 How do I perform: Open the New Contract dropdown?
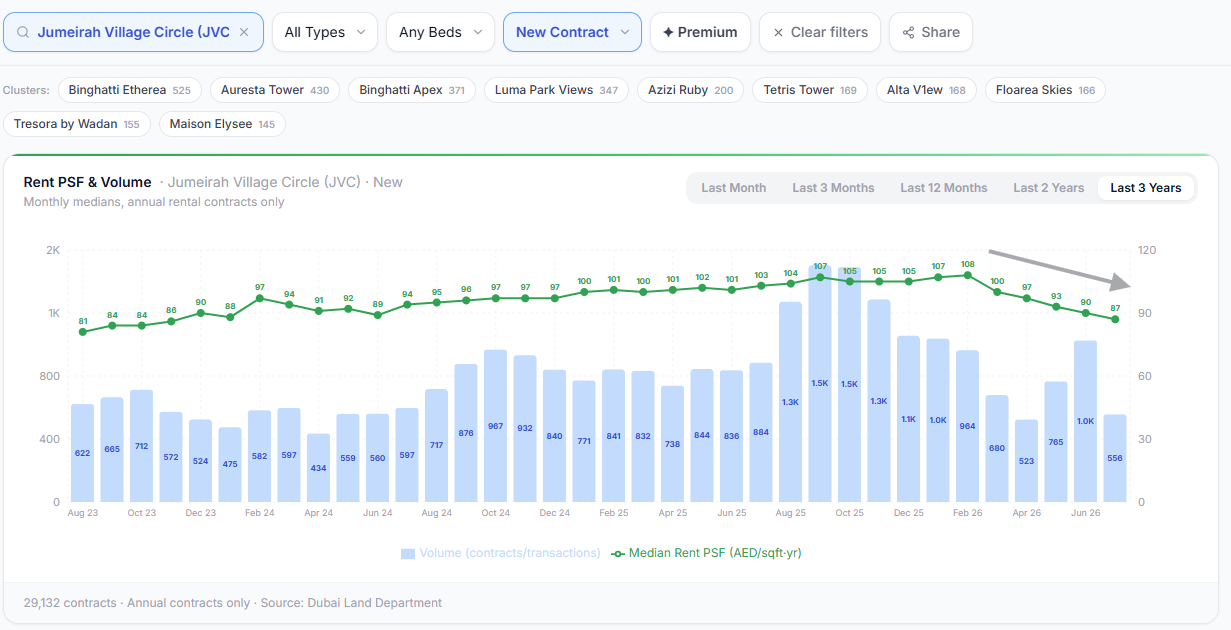coord(572,32)
